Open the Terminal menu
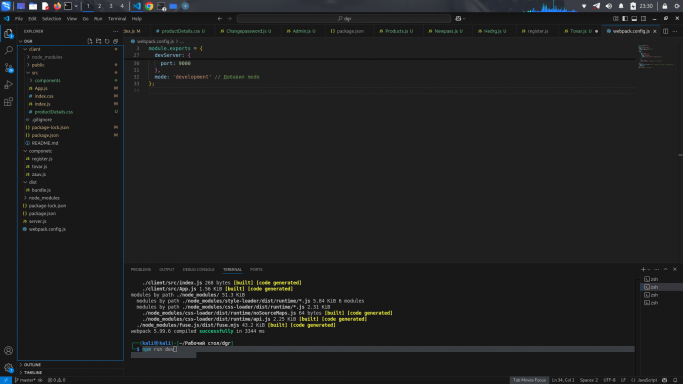This screenshot has width=683, height=384. [117, 19]
